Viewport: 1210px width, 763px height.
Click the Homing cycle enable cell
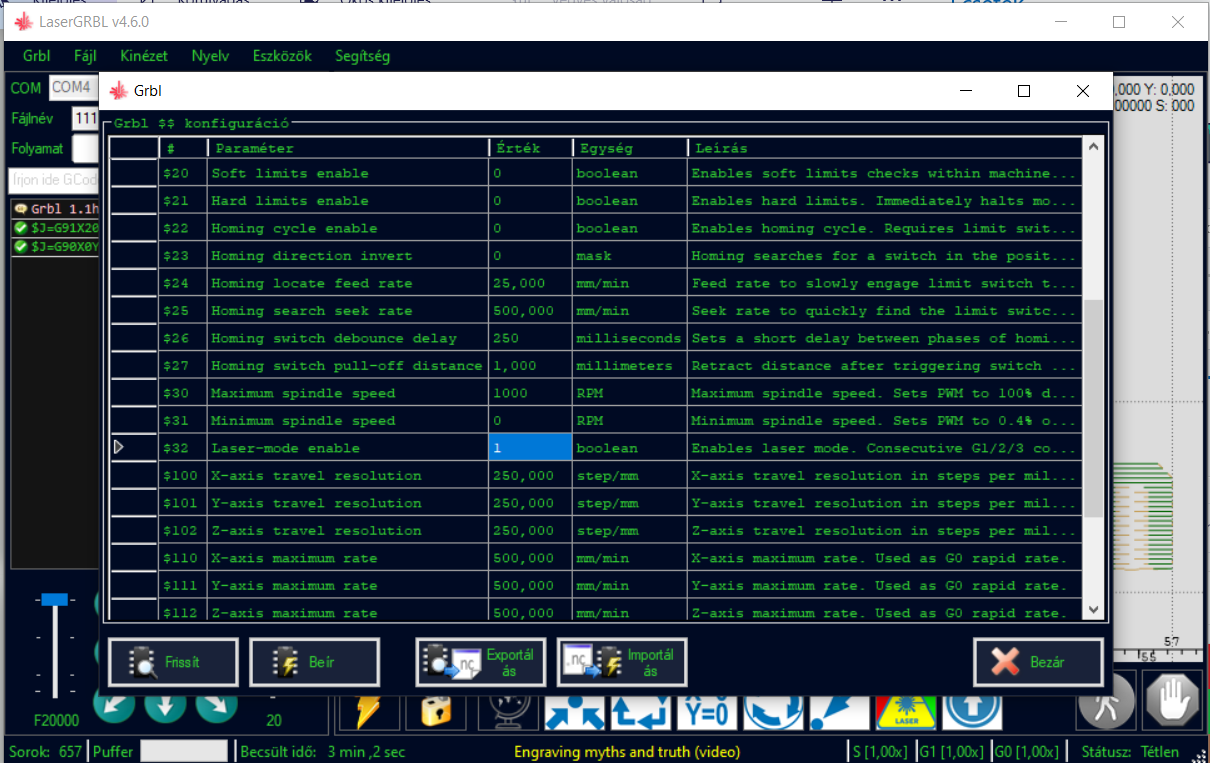[x=348, y=228]
